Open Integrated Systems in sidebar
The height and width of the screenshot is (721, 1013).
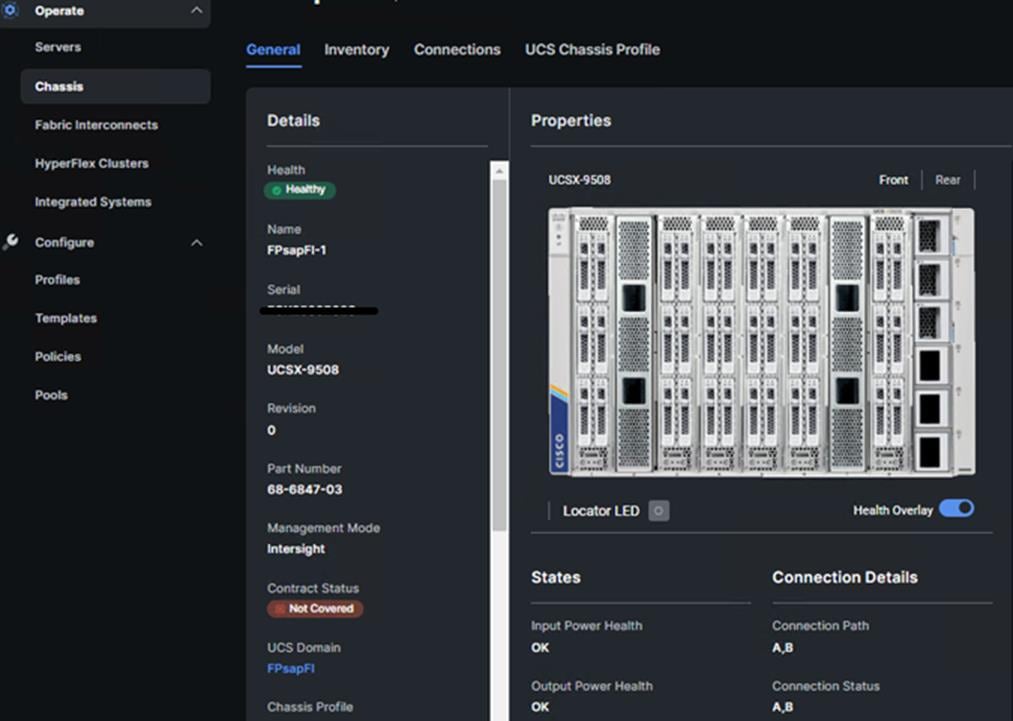coord(93,202)
